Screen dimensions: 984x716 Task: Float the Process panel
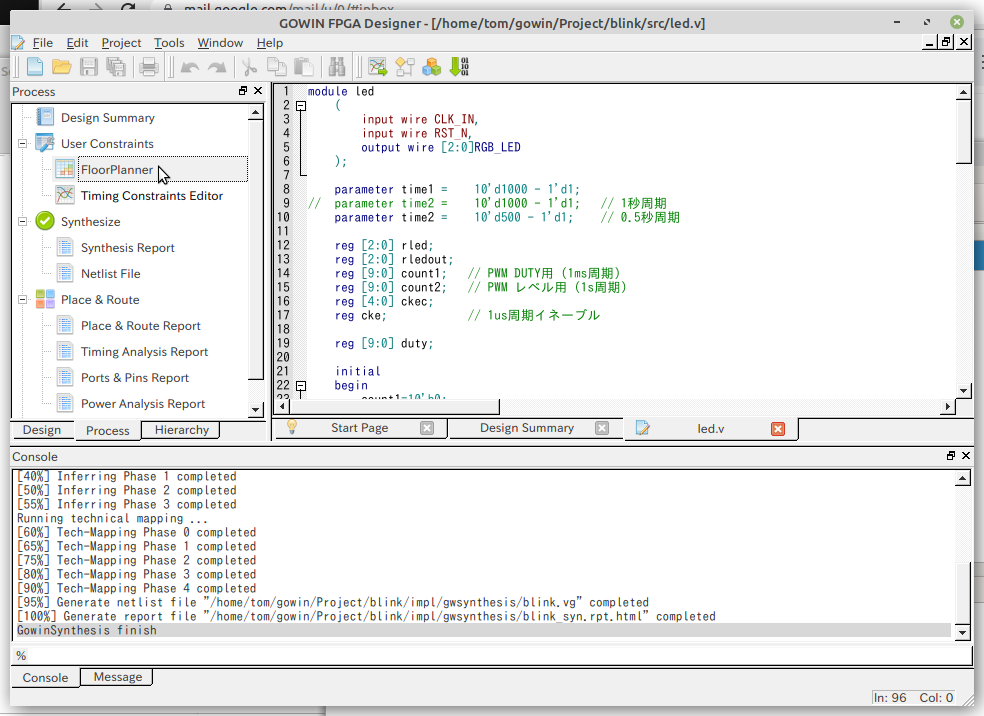coord(243,91)
